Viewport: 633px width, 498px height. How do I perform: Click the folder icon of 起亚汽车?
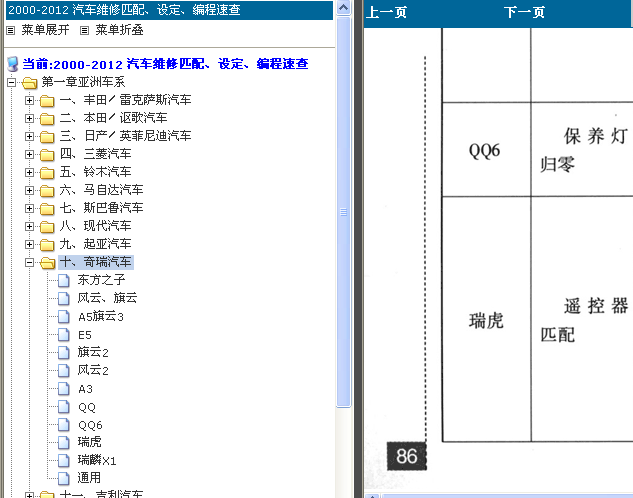tap(47, 245)
